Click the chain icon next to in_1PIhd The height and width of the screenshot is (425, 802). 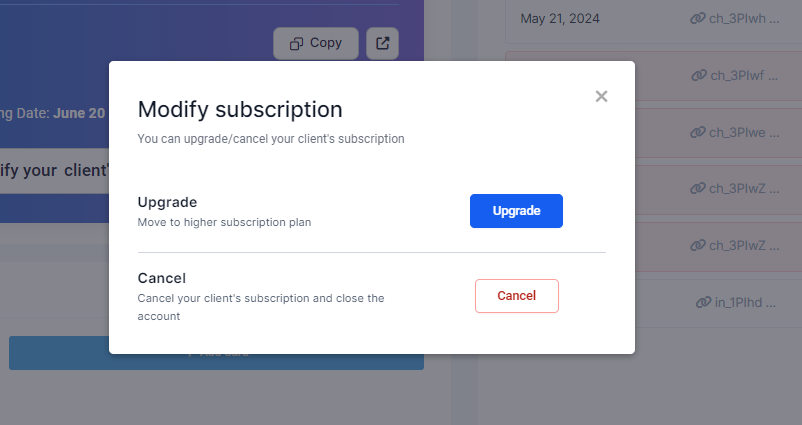coord(702,303)
